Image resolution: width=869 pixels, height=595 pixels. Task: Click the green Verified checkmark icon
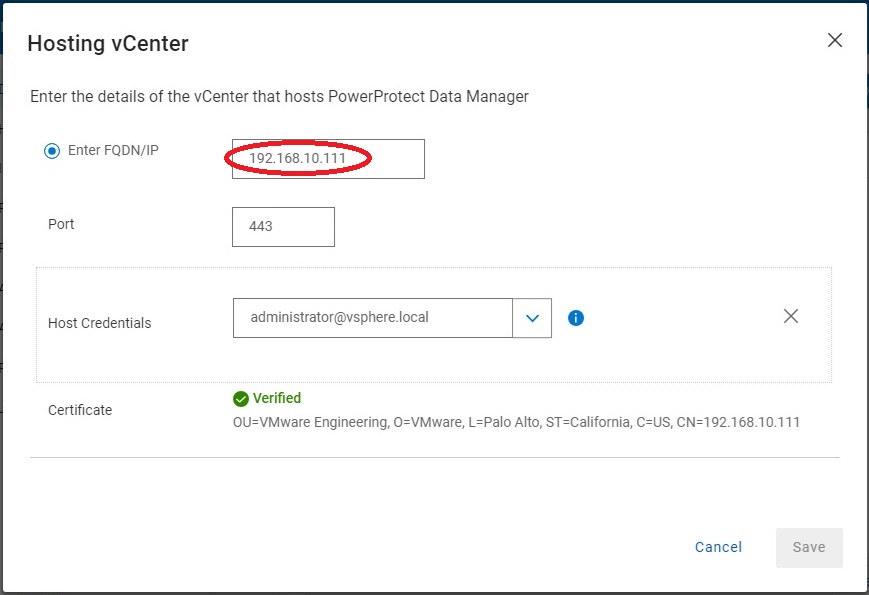point(240,398)
